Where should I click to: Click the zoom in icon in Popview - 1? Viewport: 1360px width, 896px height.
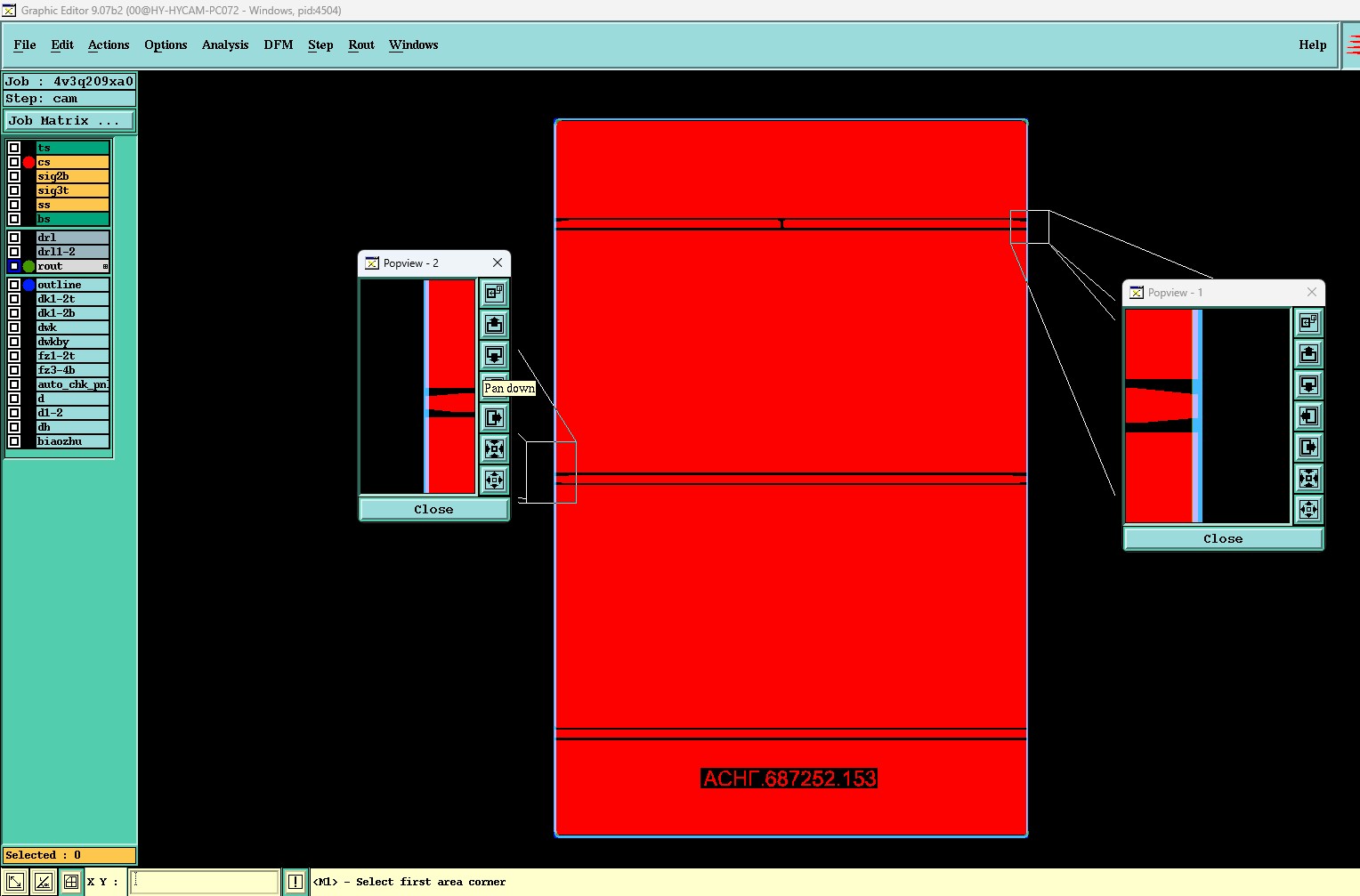[x=1308, y=478]
